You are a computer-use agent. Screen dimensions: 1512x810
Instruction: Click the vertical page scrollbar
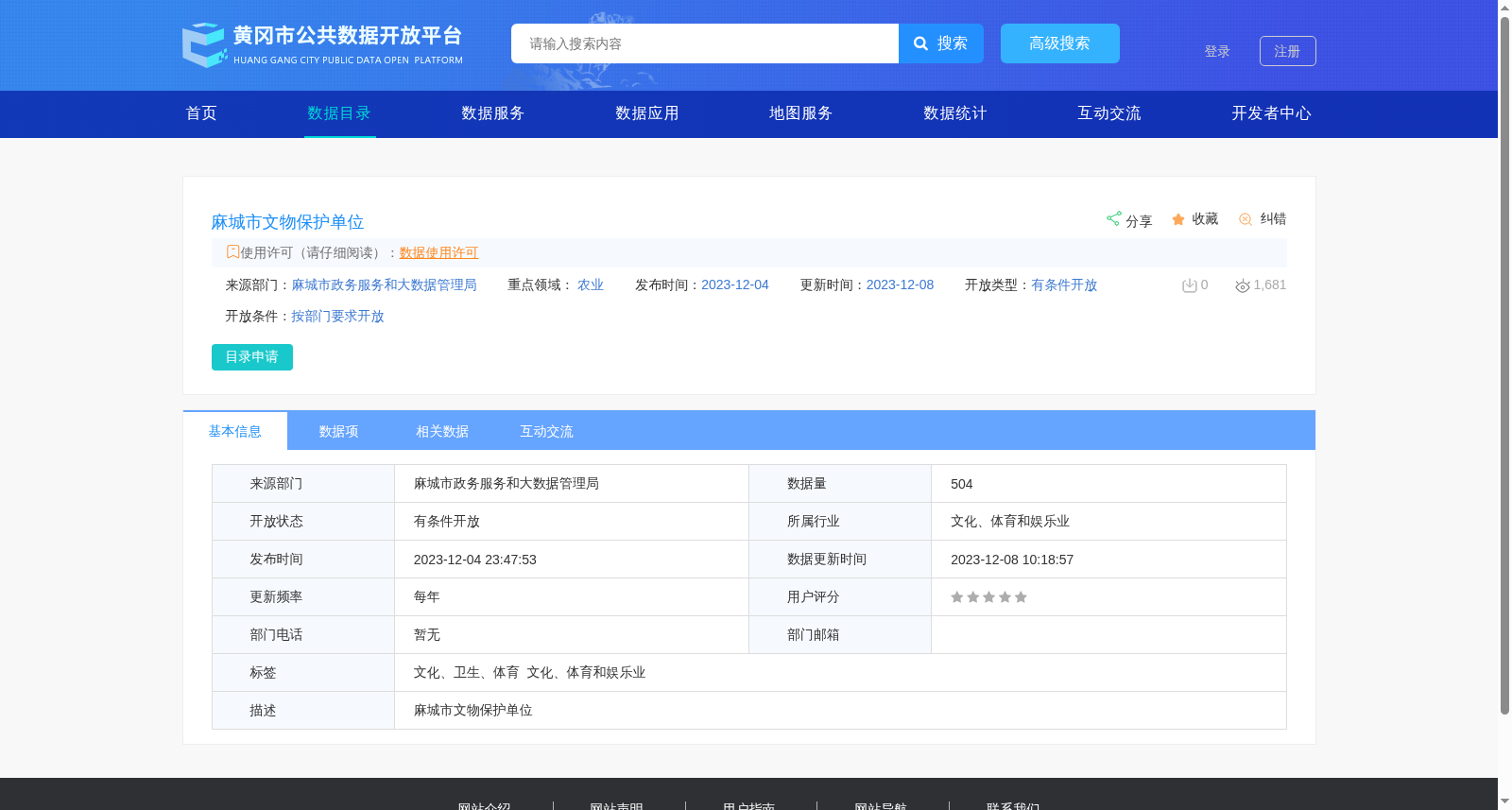[x=1504, y=364]
